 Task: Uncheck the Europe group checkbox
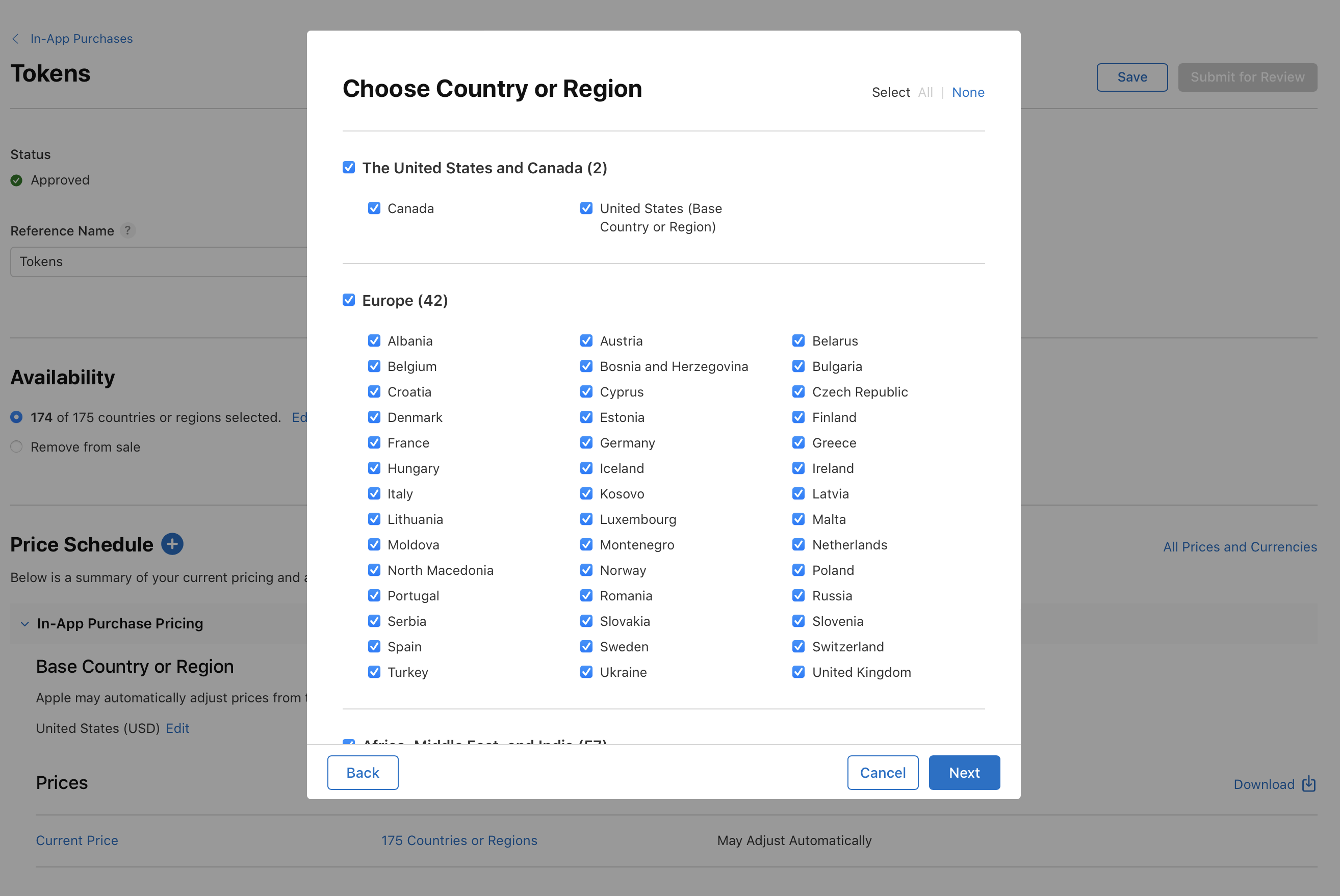349,299
